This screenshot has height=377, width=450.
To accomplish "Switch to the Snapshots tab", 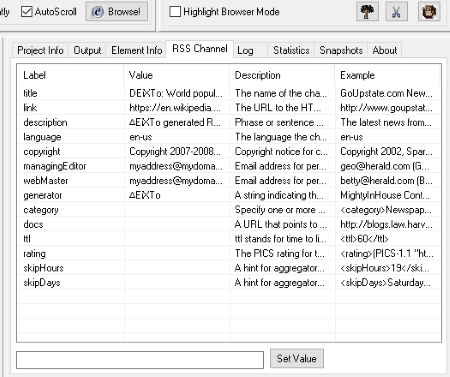I will click(x=341, y=50).
